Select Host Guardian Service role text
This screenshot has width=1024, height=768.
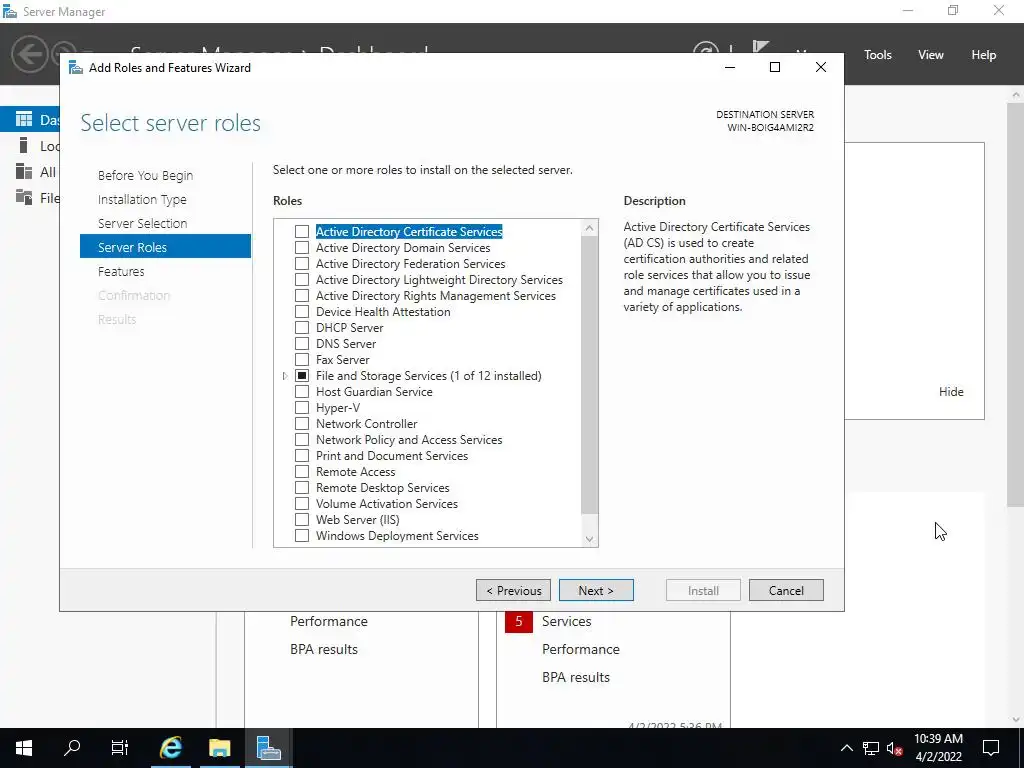coord(374,392)
